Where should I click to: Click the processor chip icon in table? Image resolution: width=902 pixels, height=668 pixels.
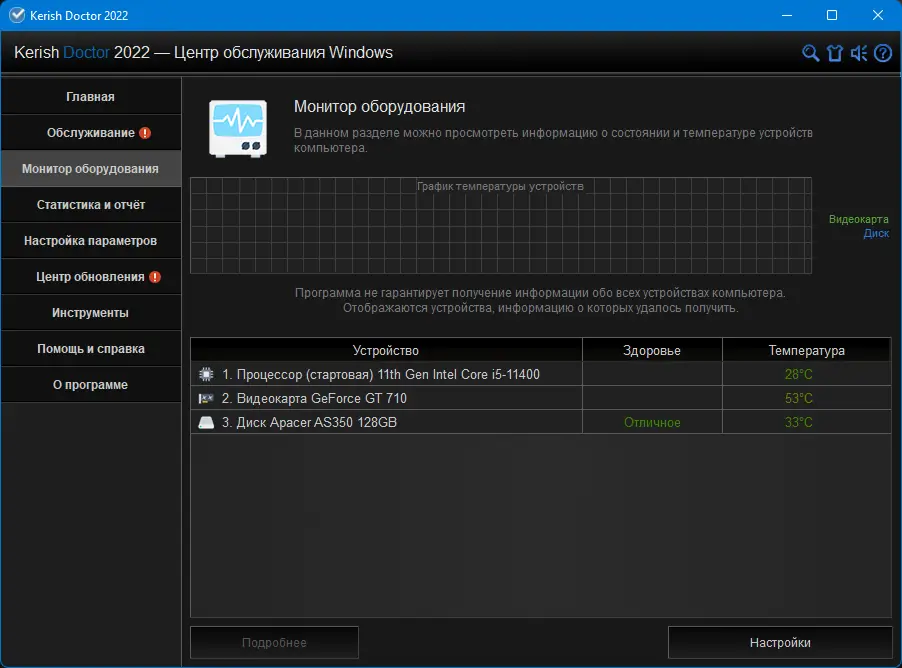206,375
